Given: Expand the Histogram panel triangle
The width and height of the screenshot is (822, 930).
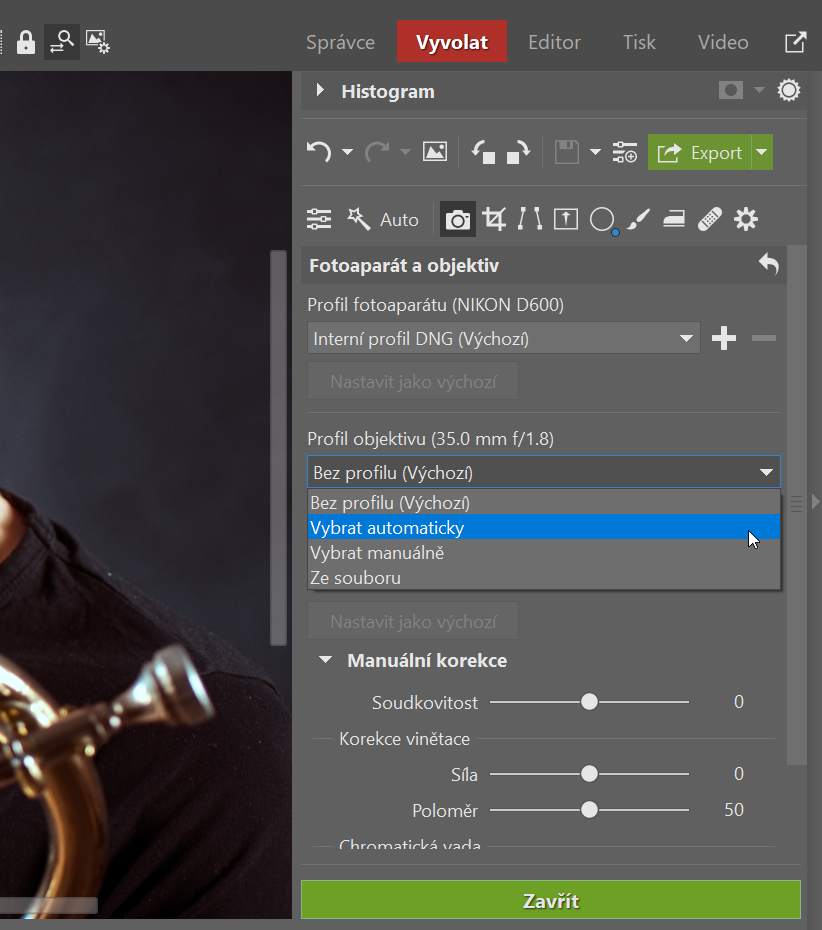Looking at the screenshot, I should 320,90.
